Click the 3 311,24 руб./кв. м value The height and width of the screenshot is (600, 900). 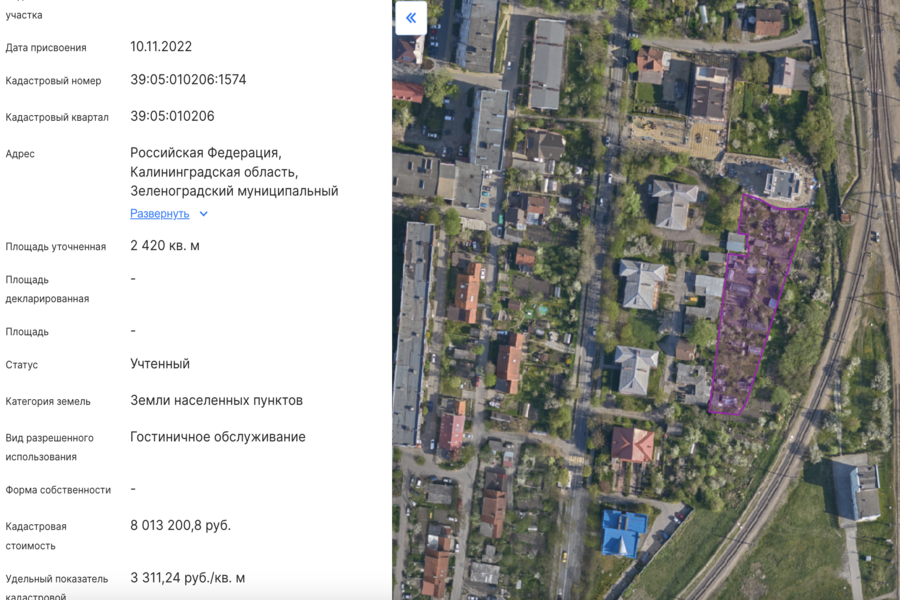187,578
